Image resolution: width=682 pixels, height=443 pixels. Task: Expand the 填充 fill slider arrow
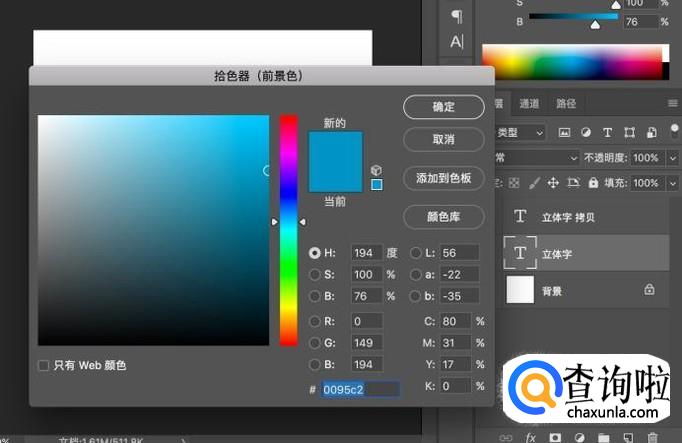tap(672, 183)
